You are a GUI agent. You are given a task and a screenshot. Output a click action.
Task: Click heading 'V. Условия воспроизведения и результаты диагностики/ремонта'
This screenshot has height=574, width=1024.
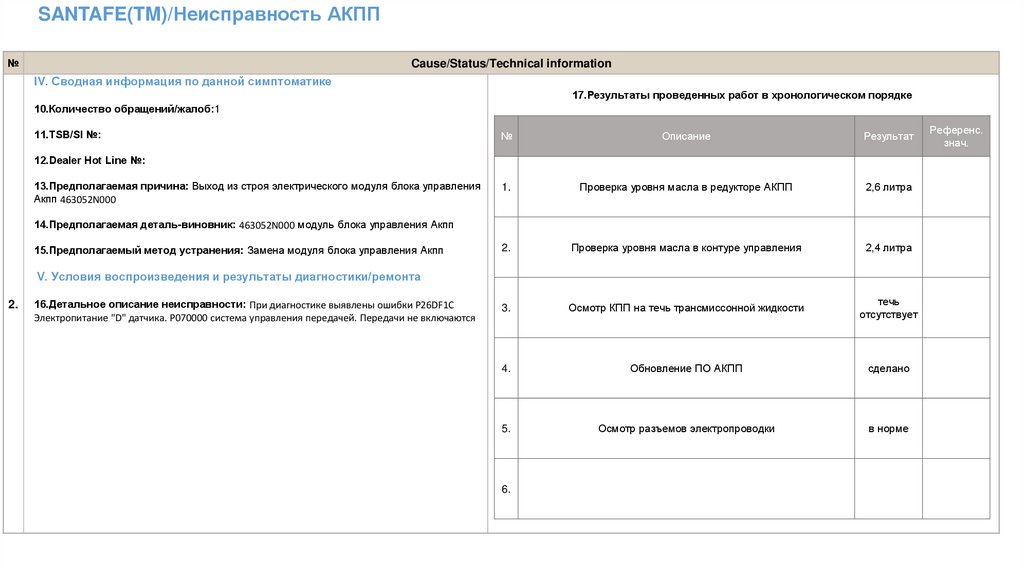click(x=229, y=277)
